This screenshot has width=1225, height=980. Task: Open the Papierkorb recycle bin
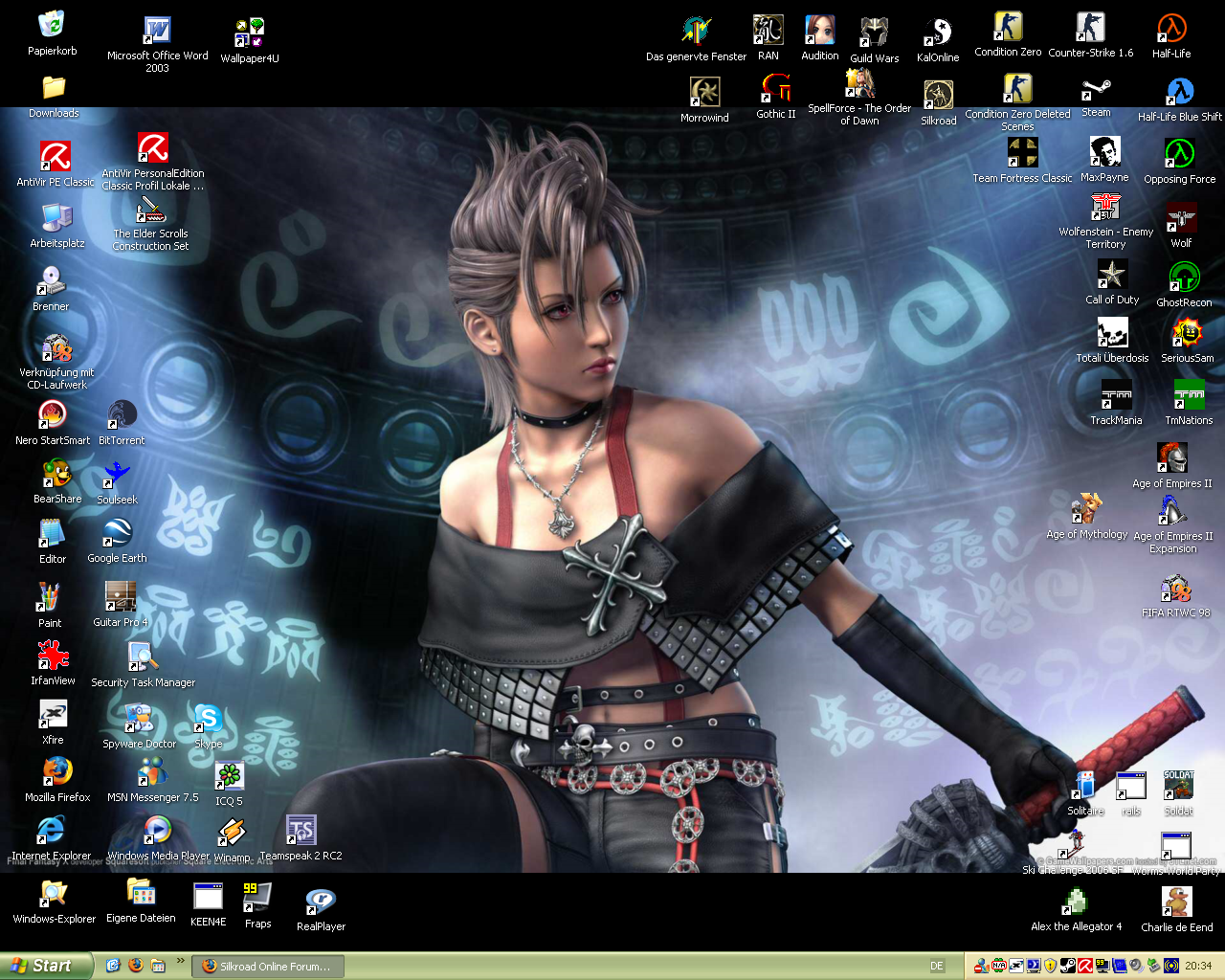pyautogui.click(x=52, y=26)
